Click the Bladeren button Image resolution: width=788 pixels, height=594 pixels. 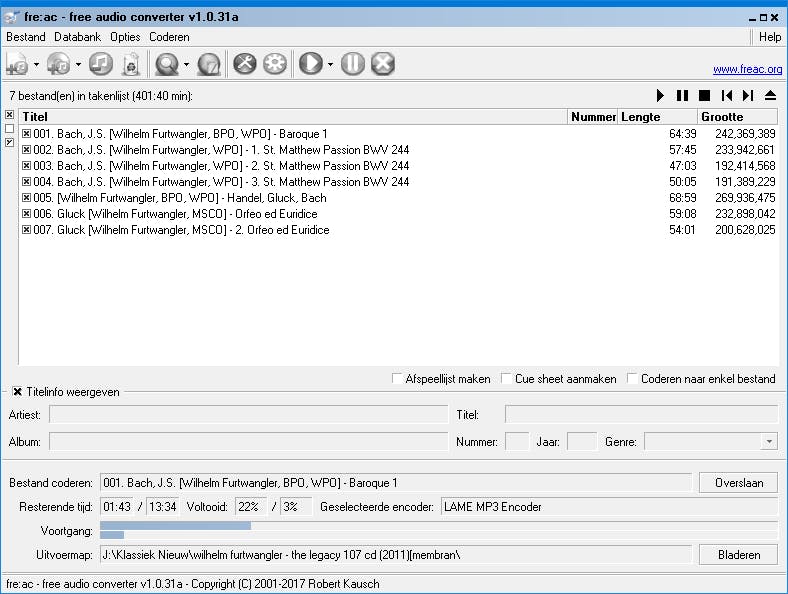tap(738, 555)
